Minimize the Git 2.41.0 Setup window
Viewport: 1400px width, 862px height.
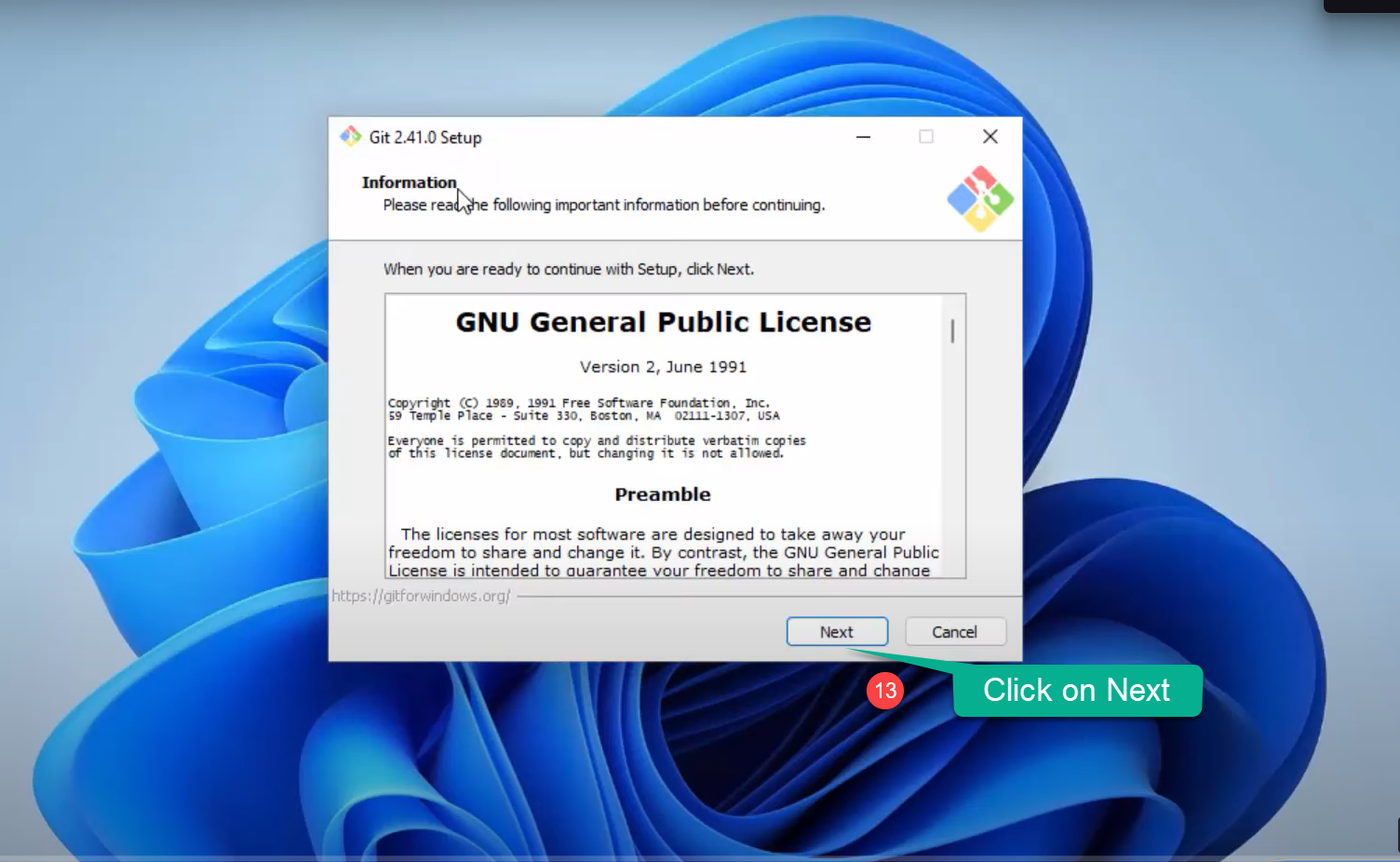coord(863,136)
